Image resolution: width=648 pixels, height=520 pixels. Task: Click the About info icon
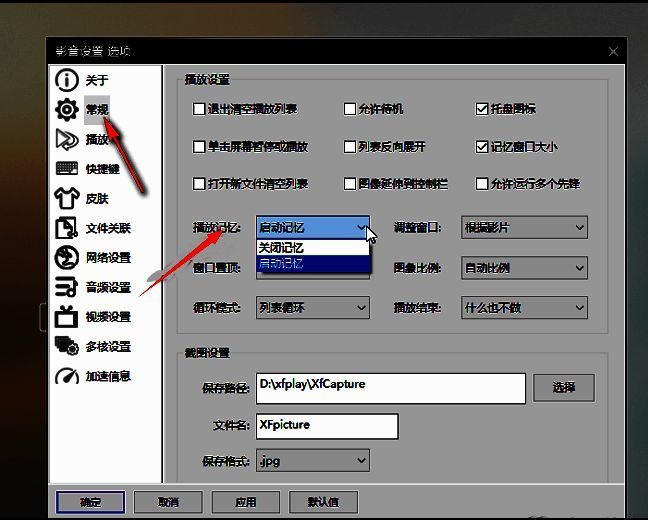click(67, 80)
